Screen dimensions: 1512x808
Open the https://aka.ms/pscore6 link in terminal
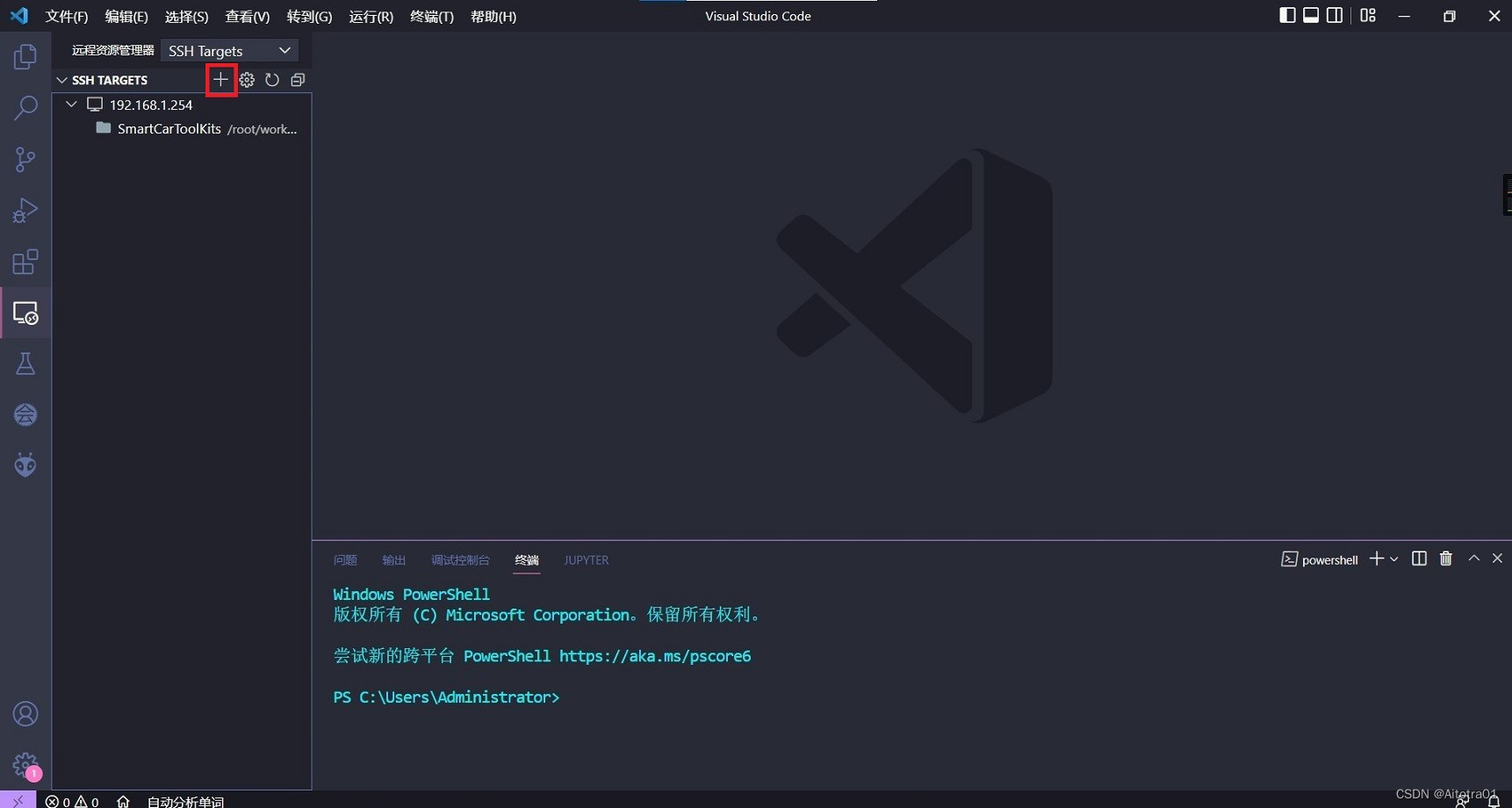pos(655,656)
